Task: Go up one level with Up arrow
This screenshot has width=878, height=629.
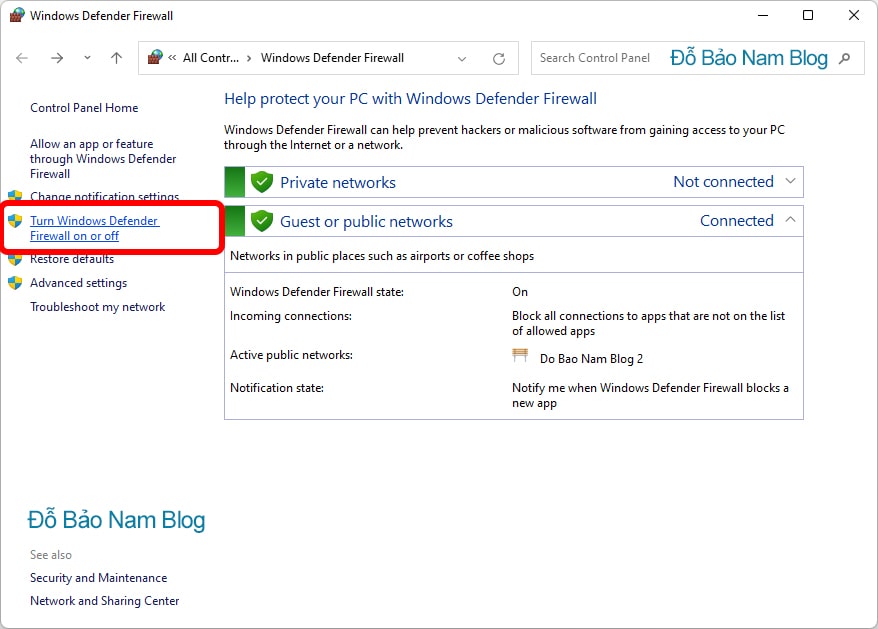Action: point(116,58)
